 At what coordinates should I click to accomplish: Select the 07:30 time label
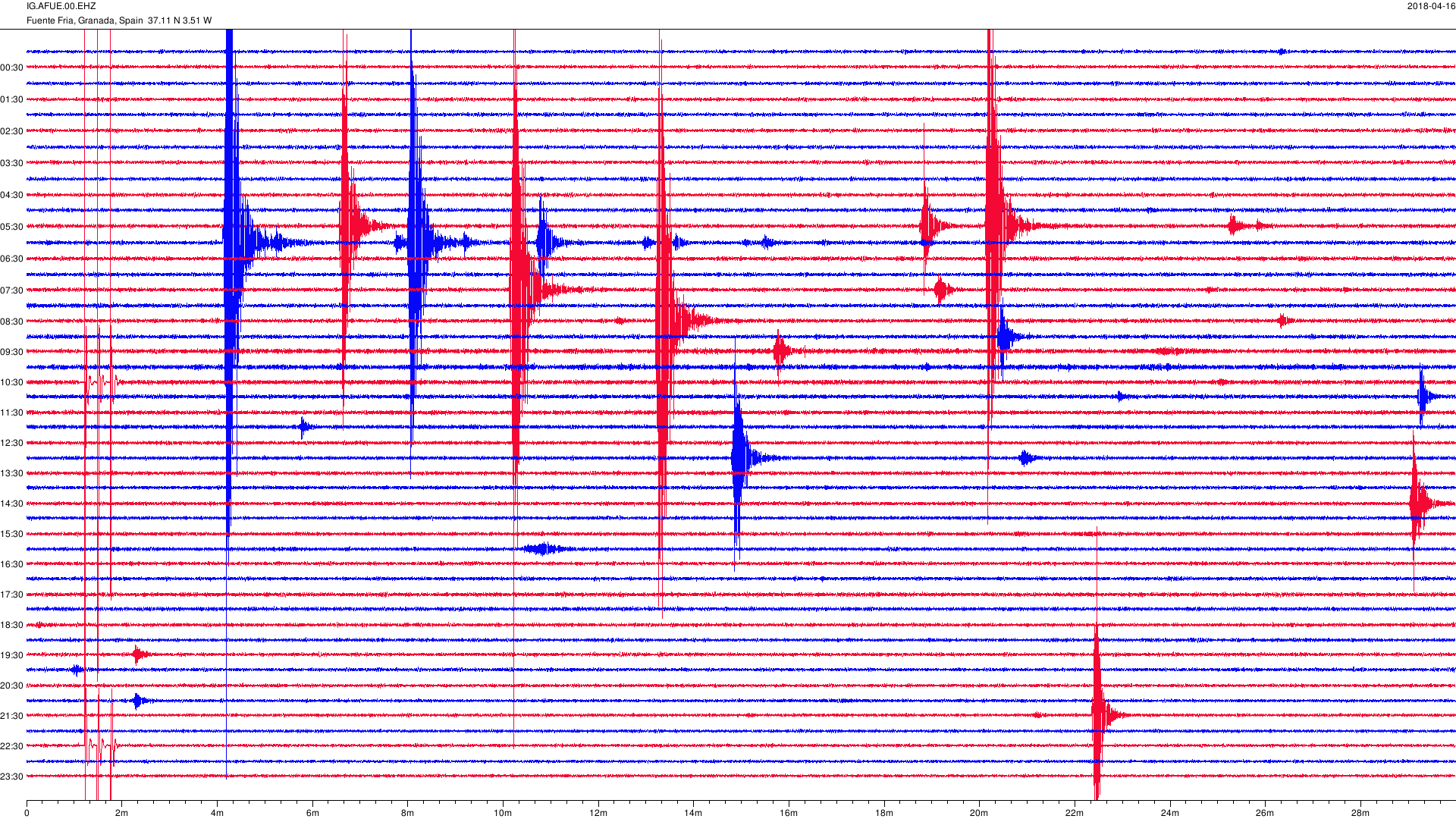point(11,290)
